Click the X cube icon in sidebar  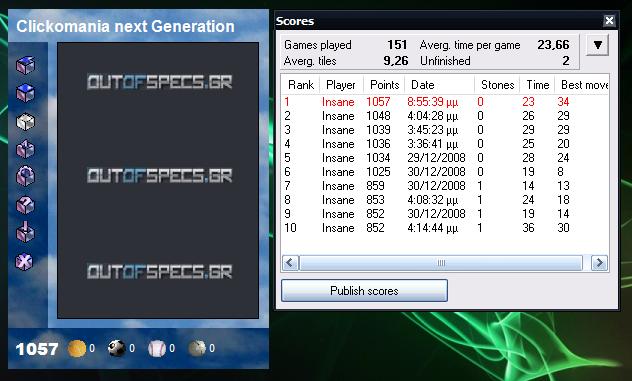24,261
